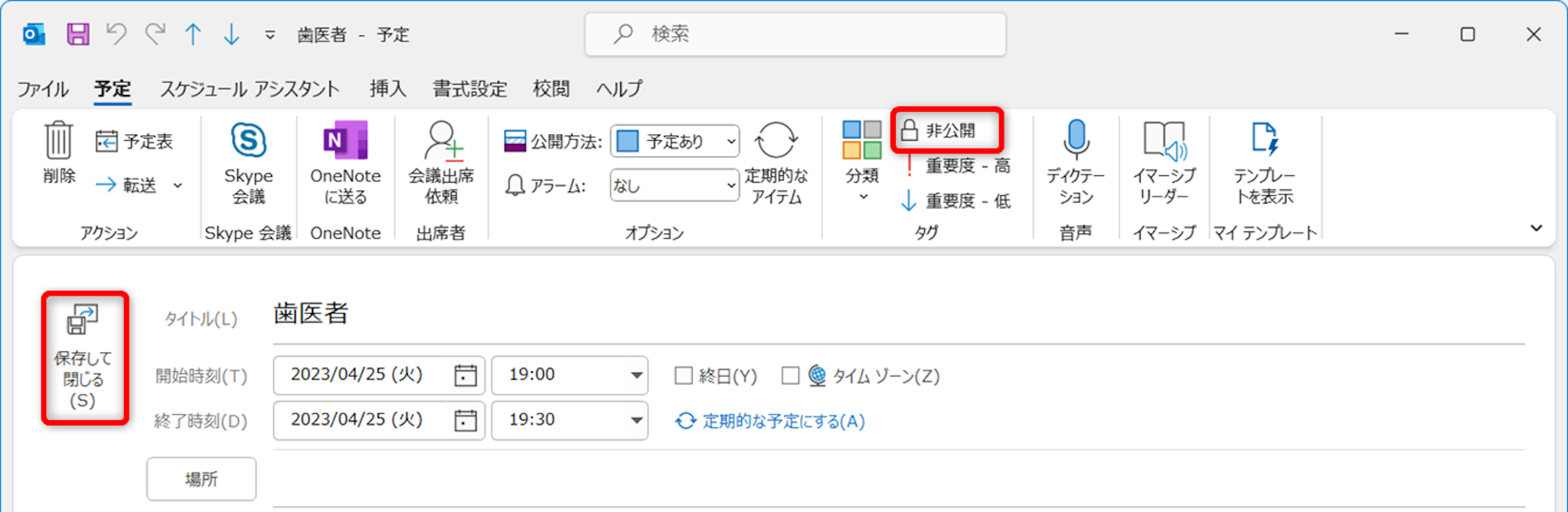Viewport: 1568px width, 512px height.
Task: Click the テンプレートを表示 icon
Action: point(1264,140)
